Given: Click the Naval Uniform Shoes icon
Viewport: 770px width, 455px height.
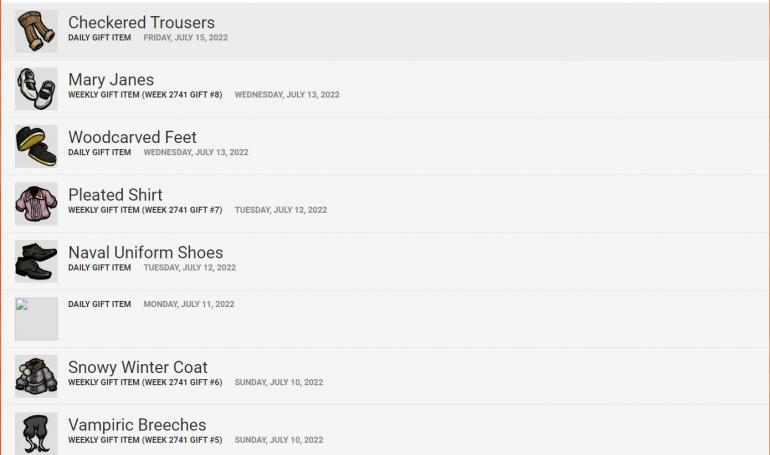Looking at the screenshot, I should point(36,261).
